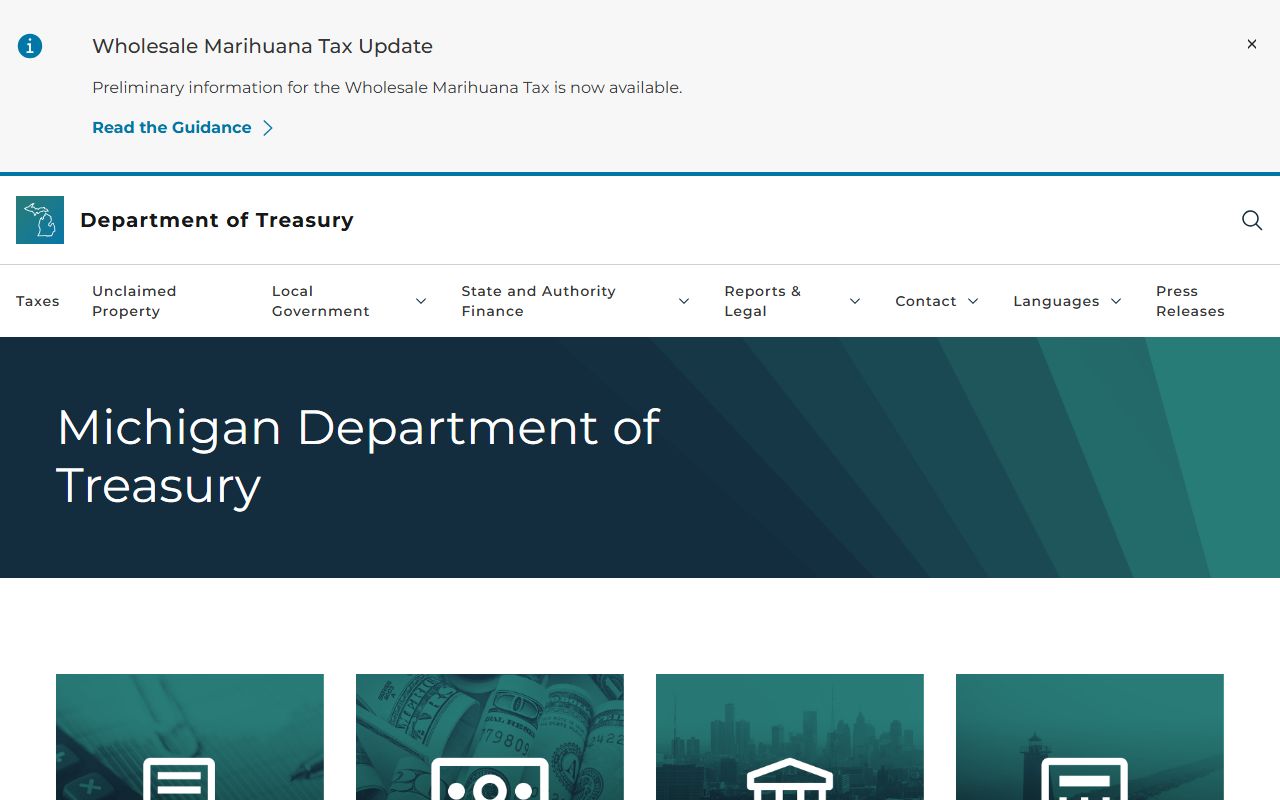Click the form icon on fourth card
Viewport: 1280px width, 800px height.
[x=1085, y=779]
